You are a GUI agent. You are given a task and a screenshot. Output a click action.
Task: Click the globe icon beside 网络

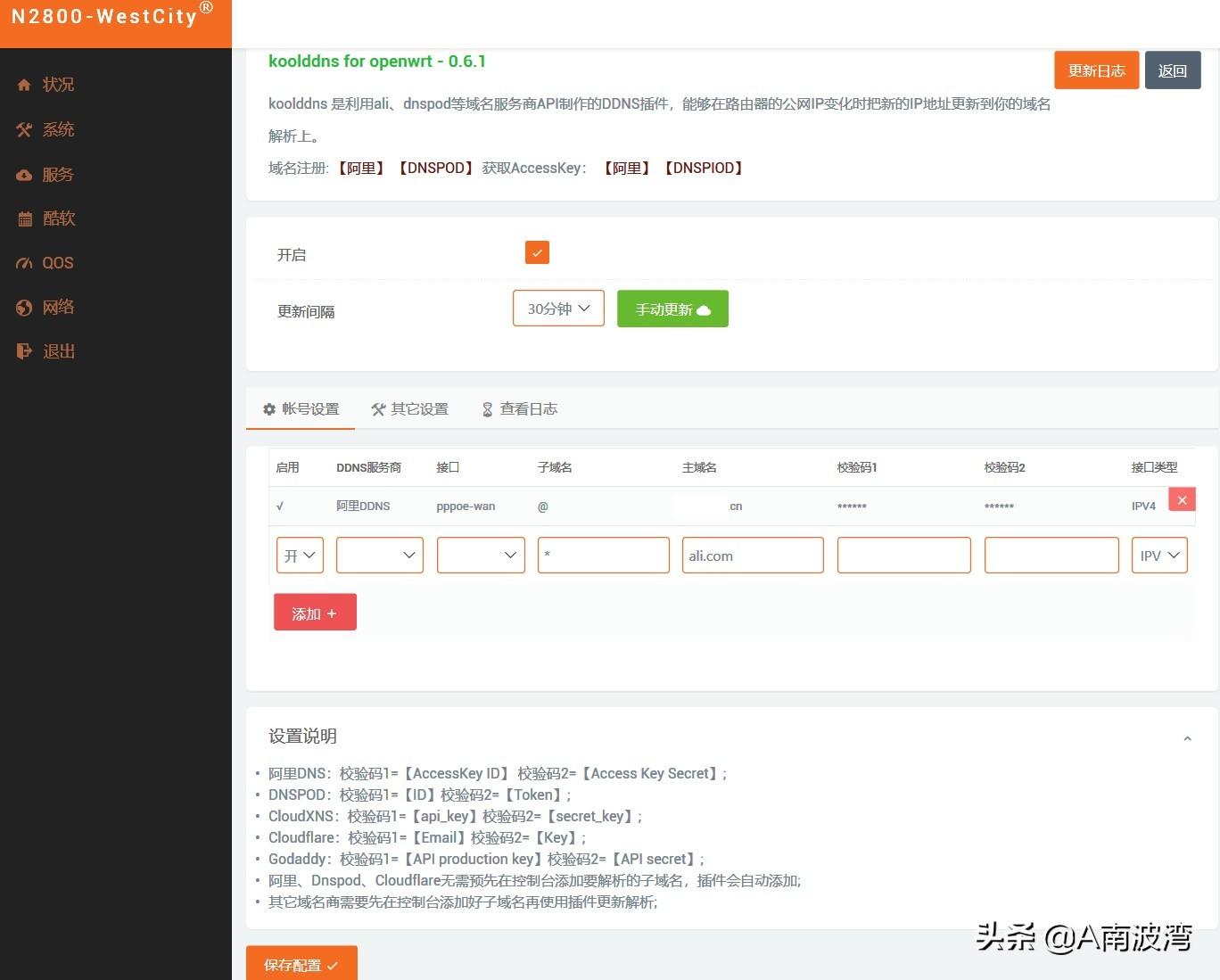[x=24, y=308]
